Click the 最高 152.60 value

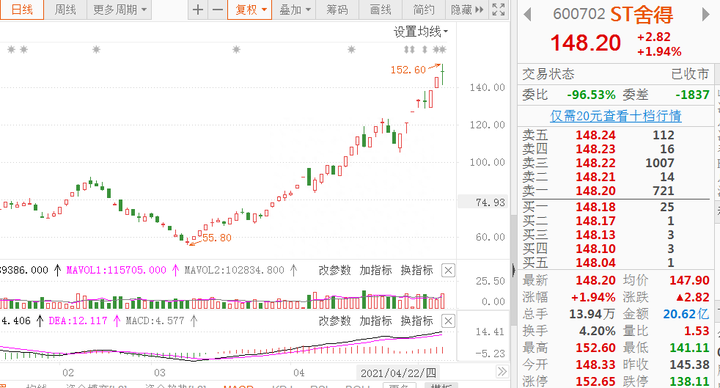pyautogui.click(x=595, y=348)
